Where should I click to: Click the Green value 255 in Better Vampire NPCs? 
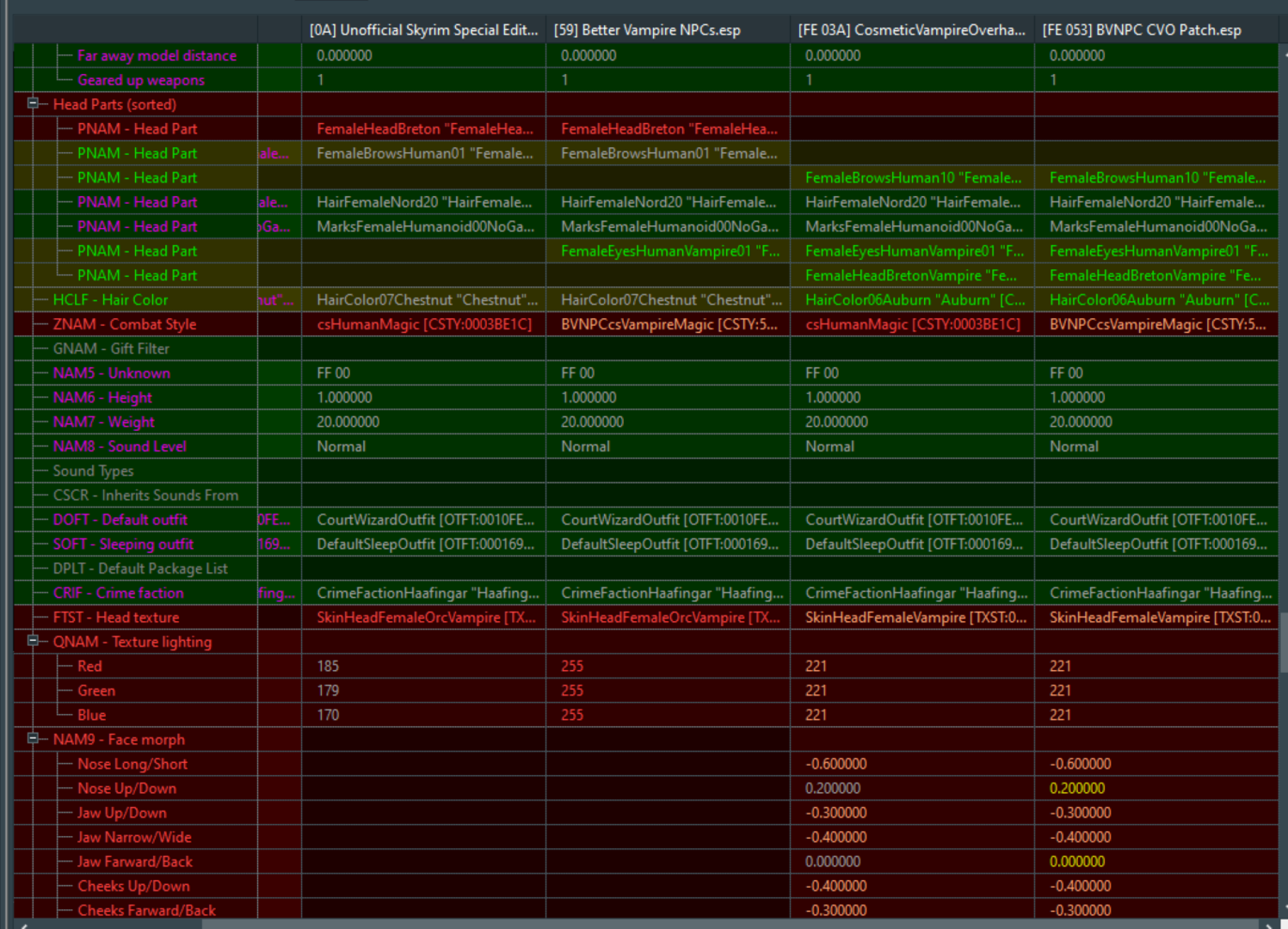[572, 691]
